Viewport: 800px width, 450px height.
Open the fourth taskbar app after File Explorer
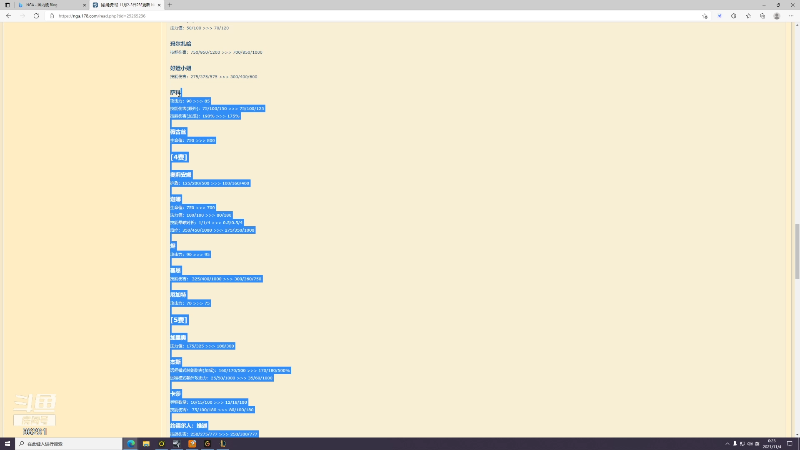[x=177, y=444]
